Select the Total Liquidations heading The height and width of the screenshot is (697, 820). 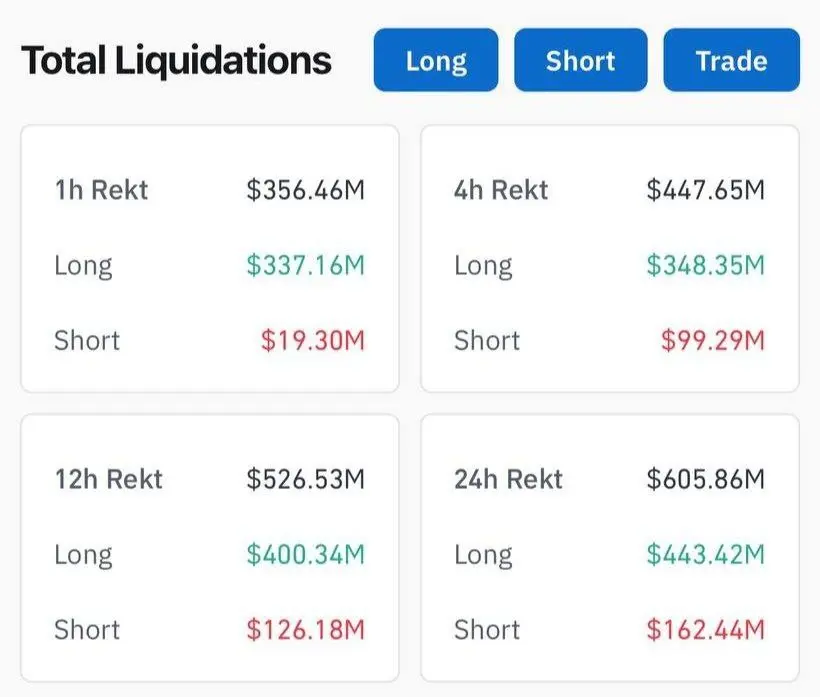176,61
